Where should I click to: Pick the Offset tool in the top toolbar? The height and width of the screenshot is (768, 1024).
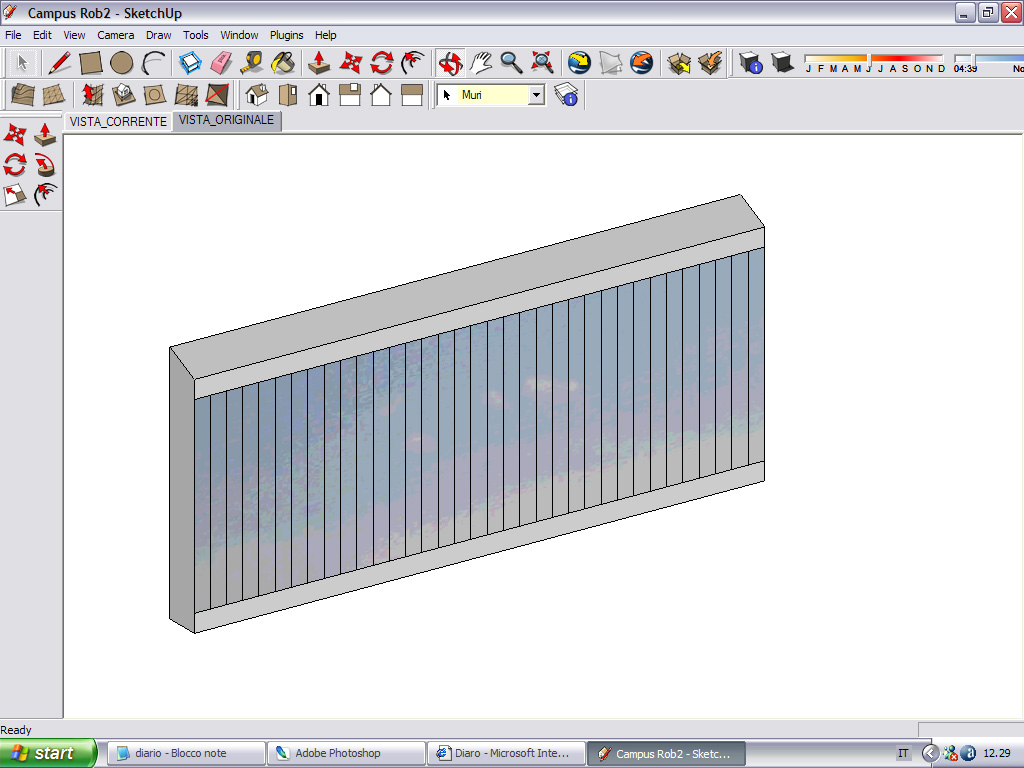tap(413, 63)
